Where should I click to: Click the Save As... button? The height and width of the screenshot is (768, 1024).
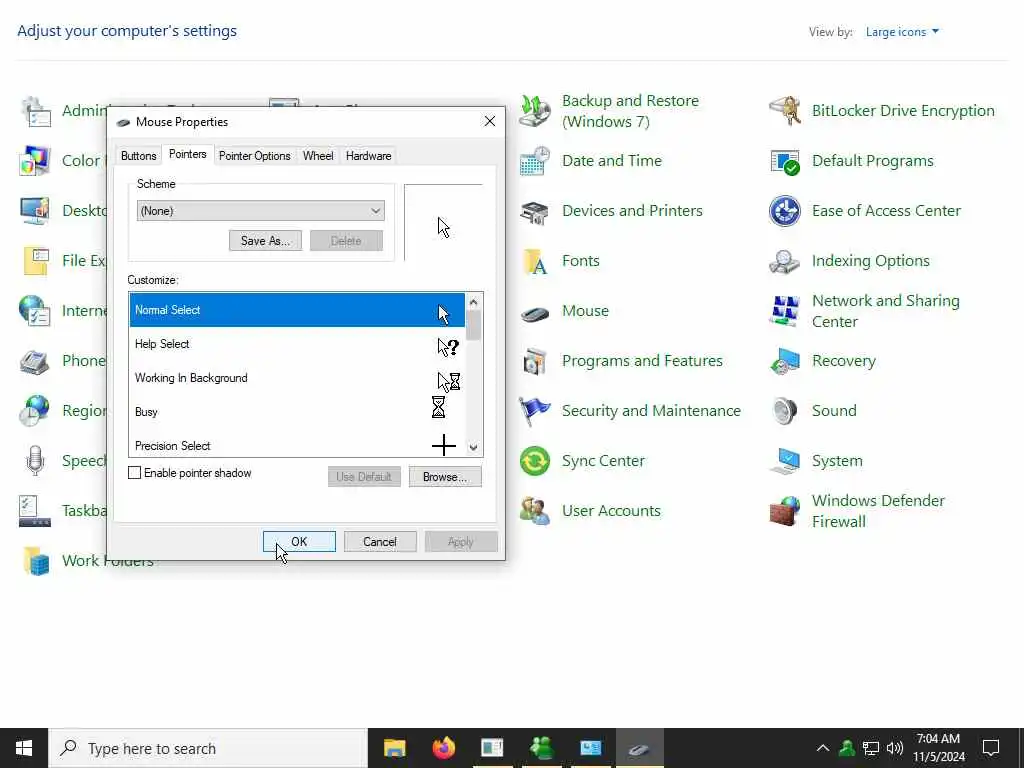(265, 241)
